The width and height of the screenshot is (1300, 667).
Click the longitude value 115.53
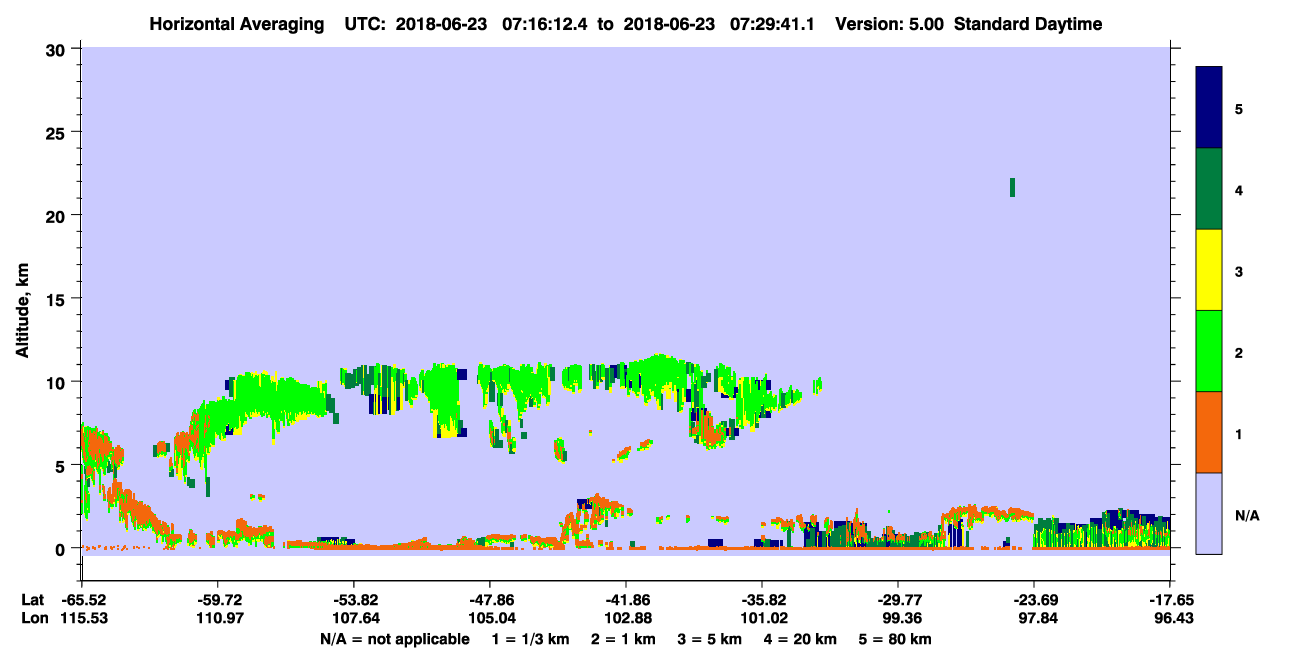[82, 619]
